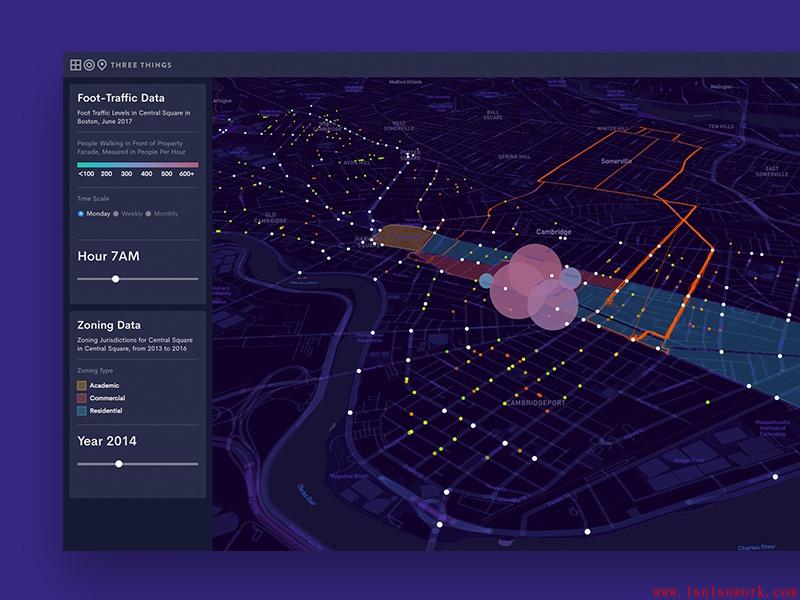
Task: Click the grid layout icon in header
Action: [75, 65]
